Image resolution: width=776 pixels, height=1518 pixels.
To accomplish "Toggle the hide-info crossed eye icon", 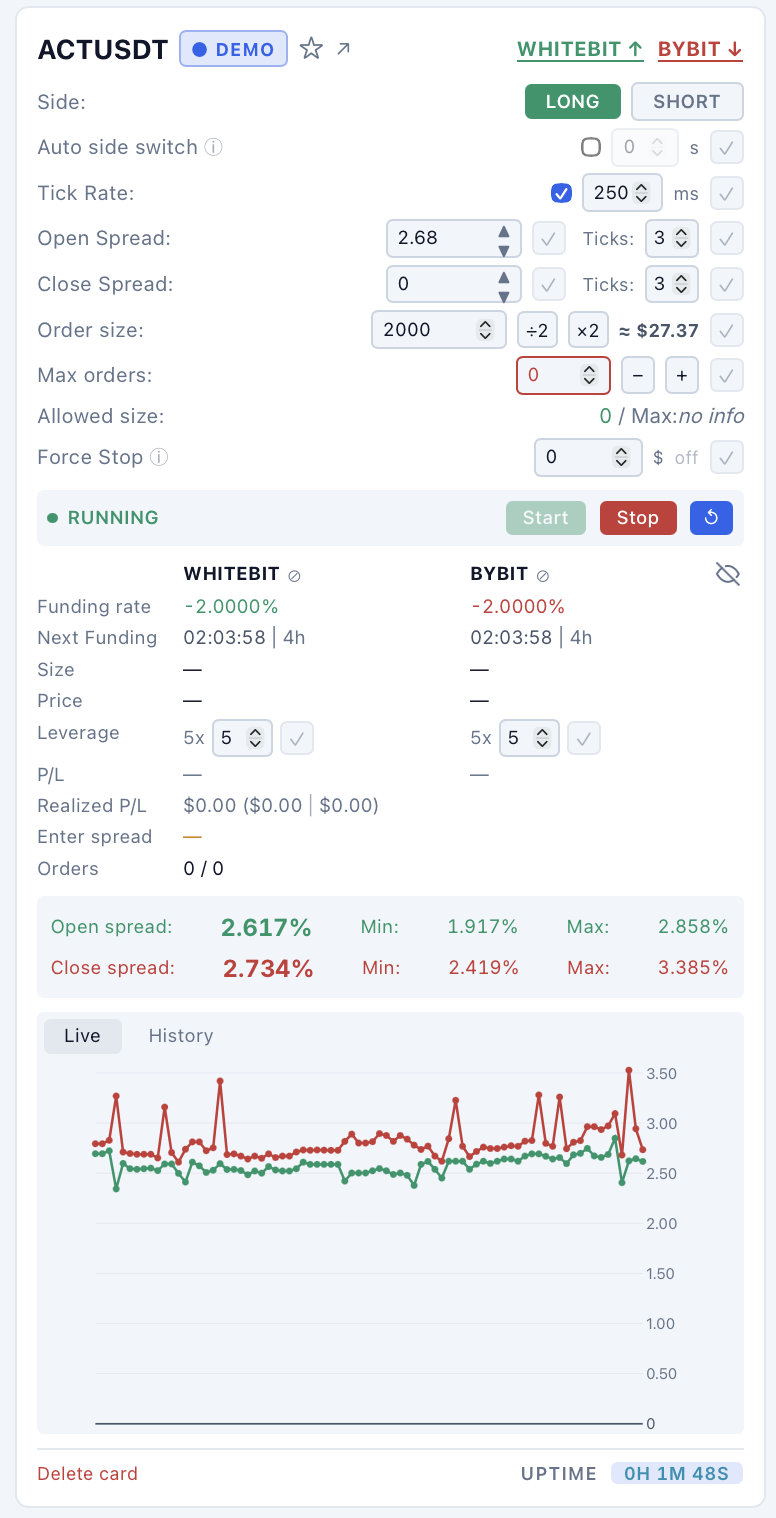I will click(728, 574).
